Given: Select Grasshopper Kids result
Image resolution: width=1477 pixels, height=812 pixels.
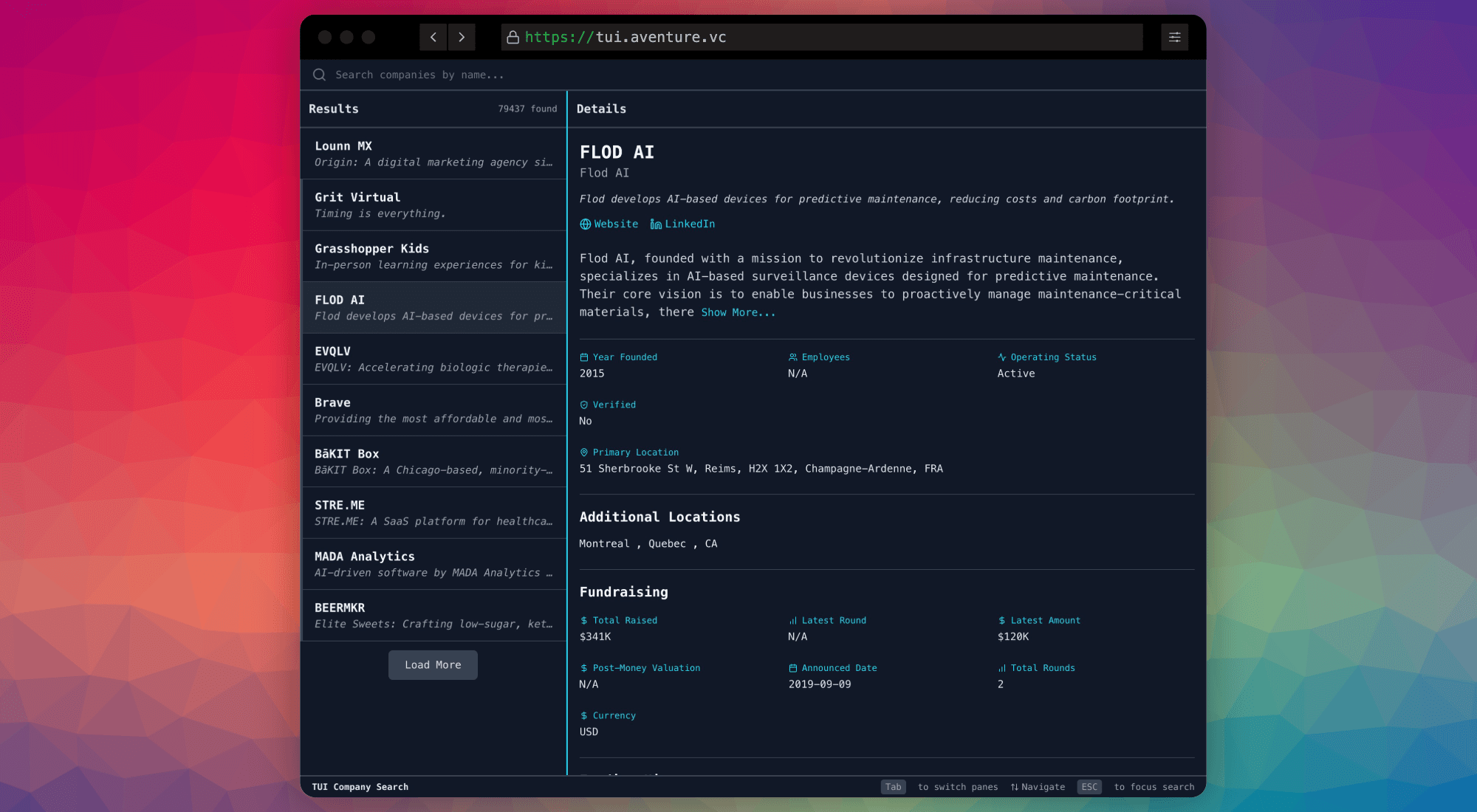Looking at the screenshot, I should [433, 256].
